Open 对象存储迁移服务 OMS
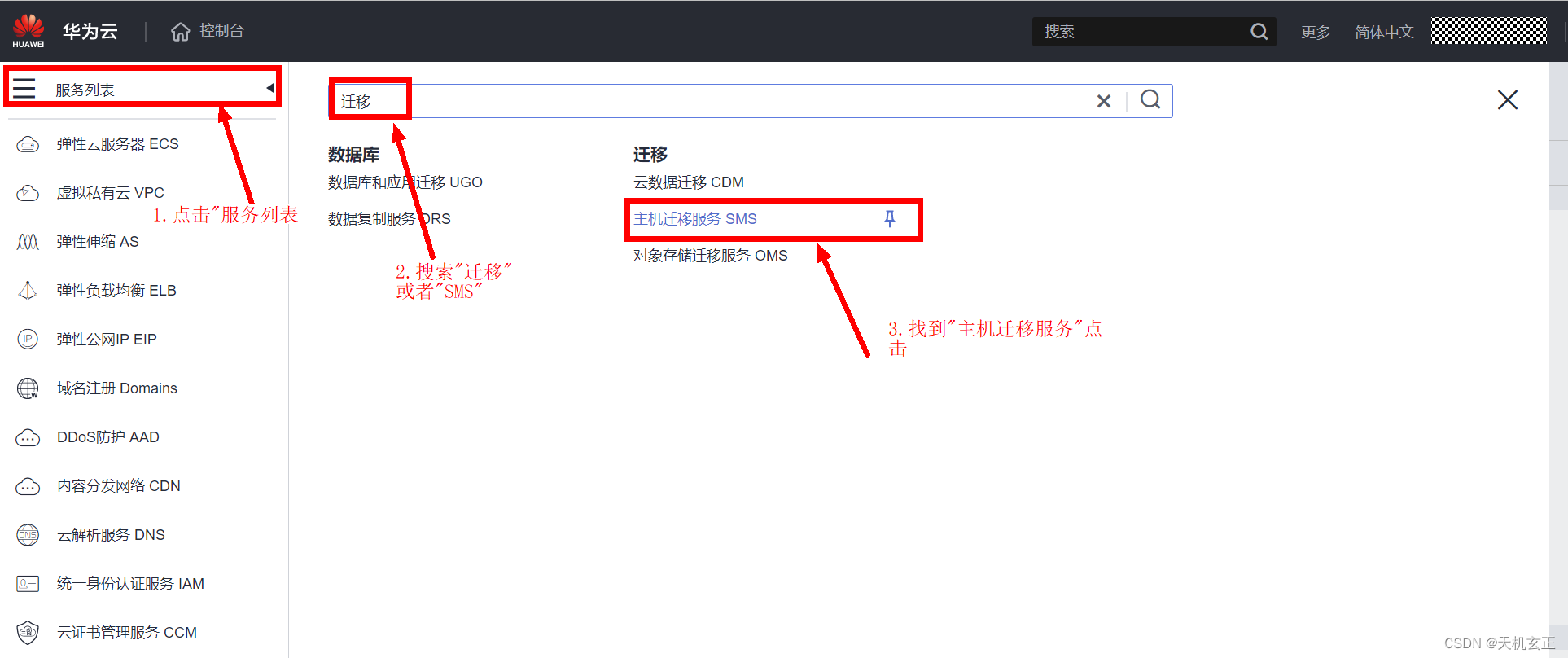This screenshot has height=658, width=1568. [x=711, y=256]
